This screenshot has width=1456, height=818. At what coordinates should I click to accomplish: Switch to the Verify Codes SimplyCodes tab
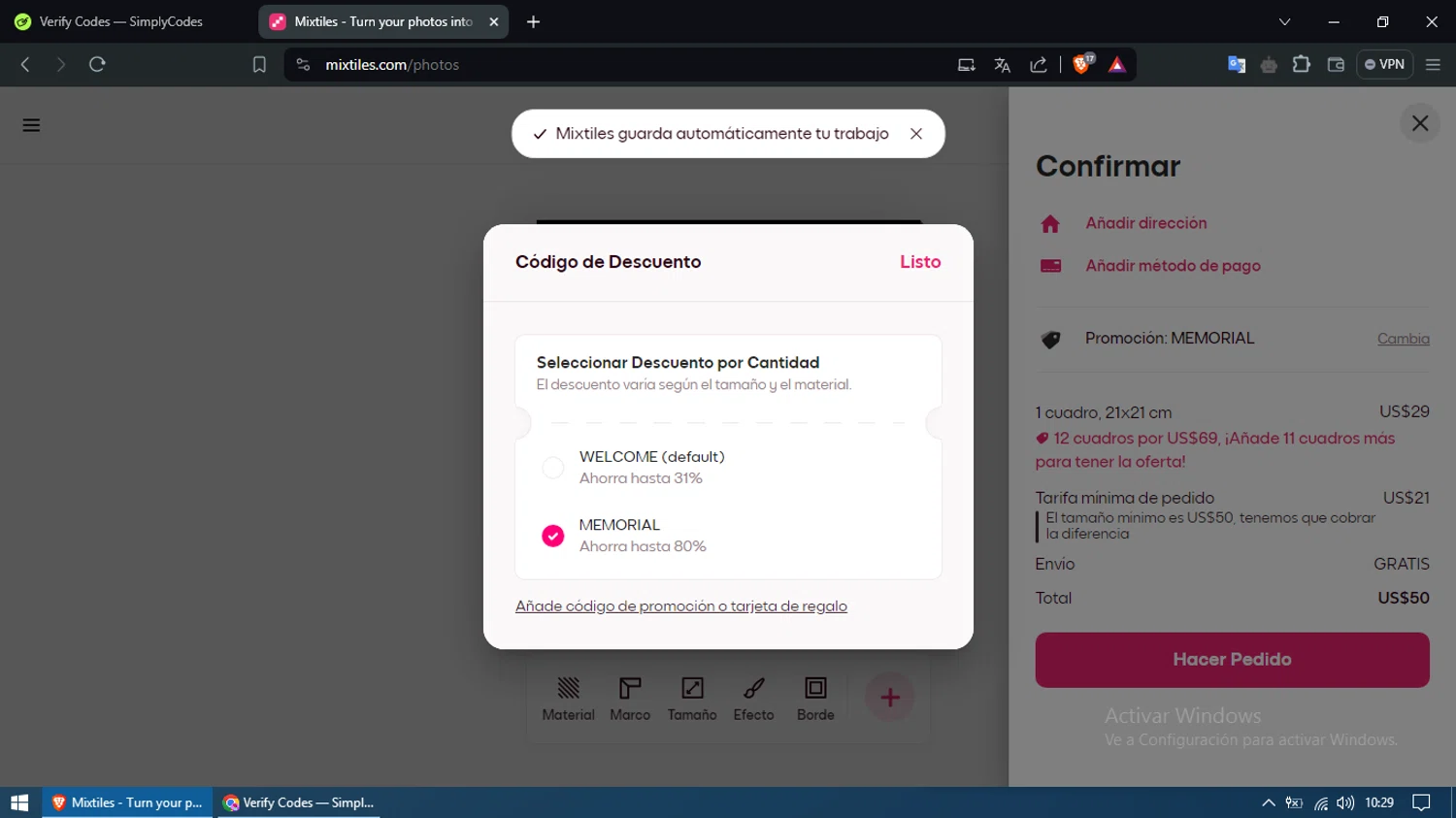[121, 21]
